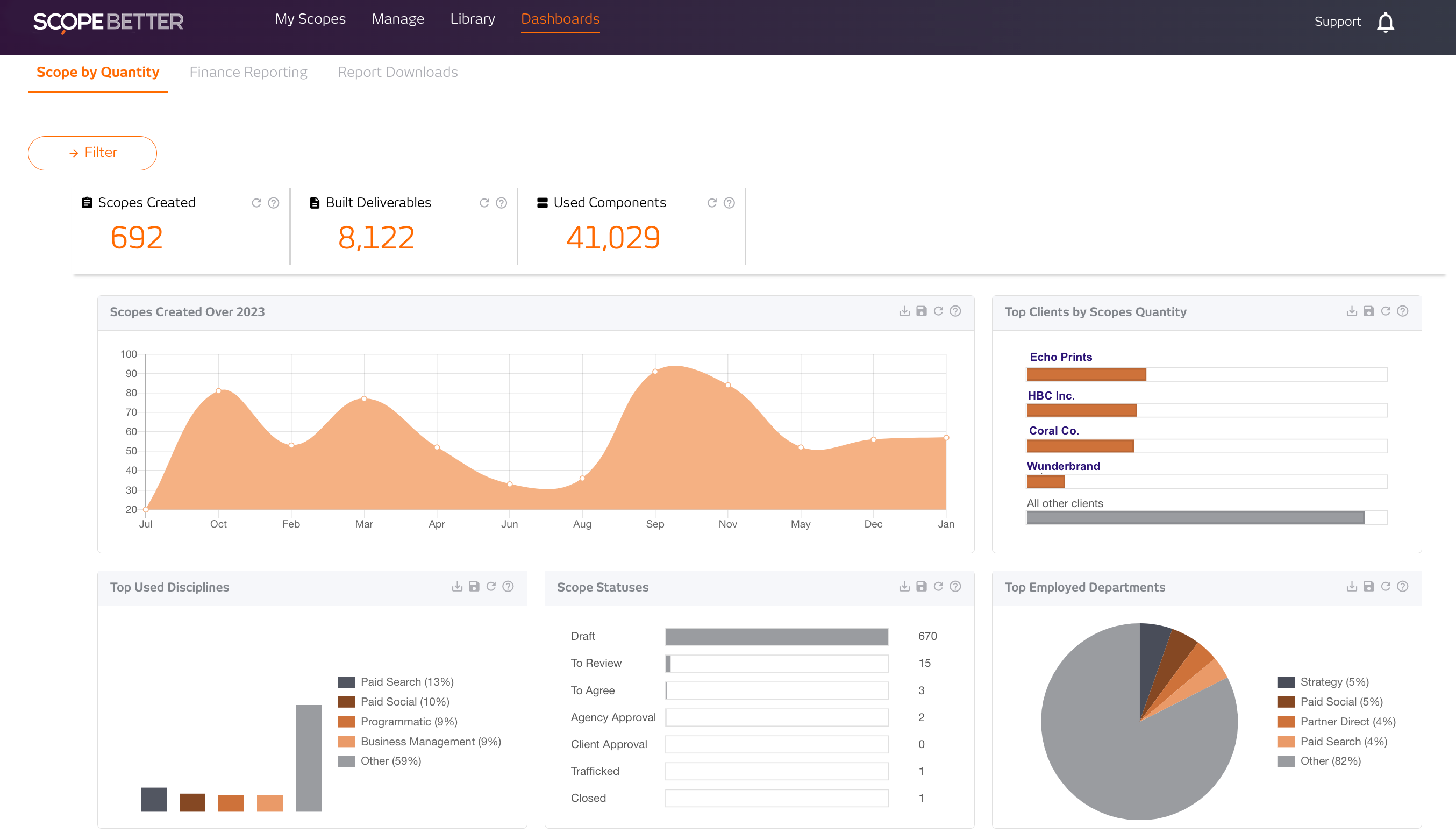Refresh the Top Clients by Scopes Quantity widget
1456x840 pixels.
pos(1386,311)
